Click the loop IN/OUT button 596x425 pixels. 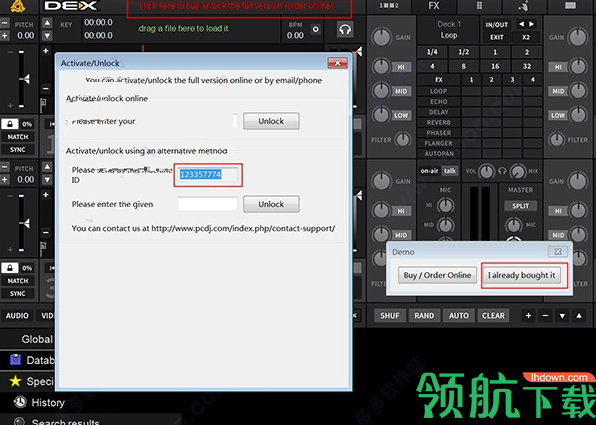pos(496,25)
